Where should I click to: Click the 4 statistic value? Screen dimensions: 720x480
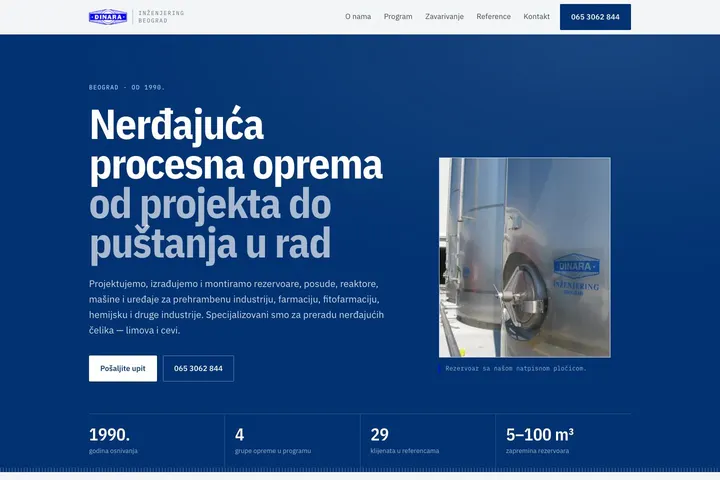coord(239,434)
